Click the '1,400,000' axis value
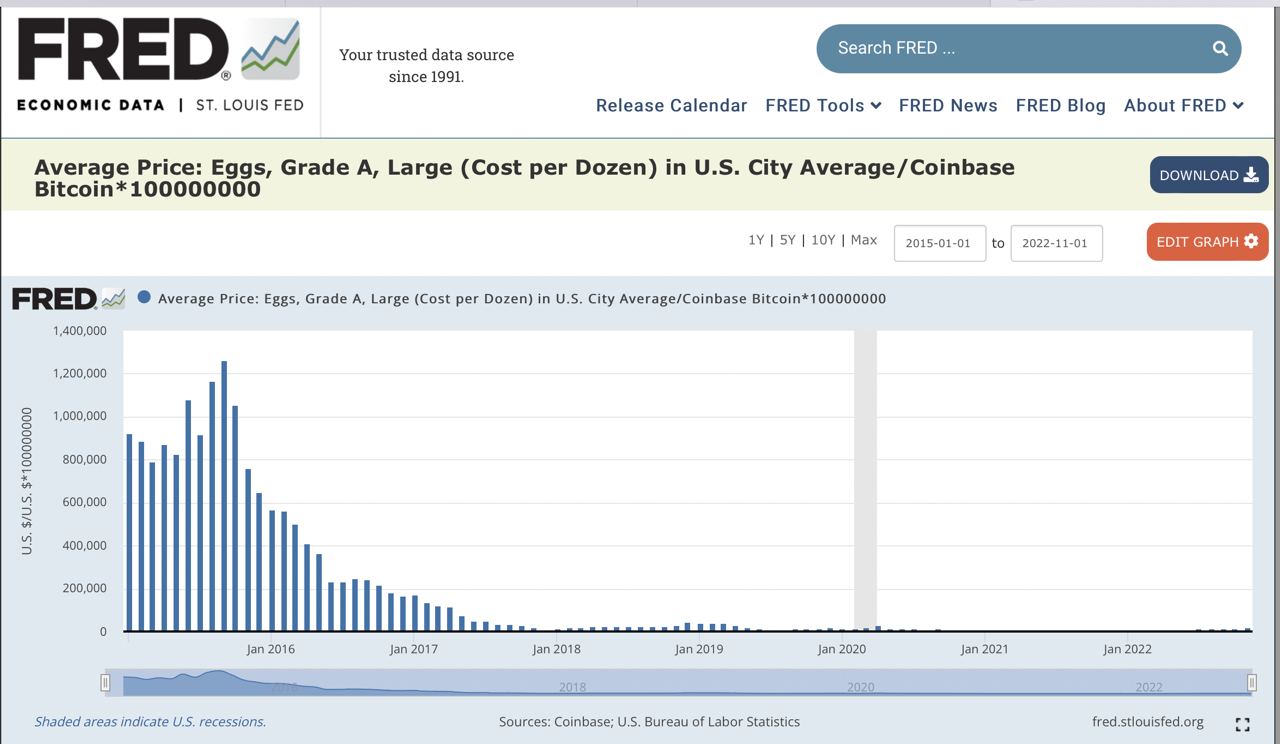The height and width of the screenshot is (744, 1280). click(78, 330)
